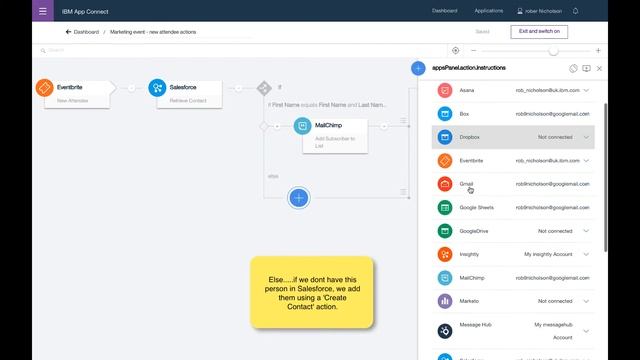Open Applications in top navigation

tap(489, 11)
